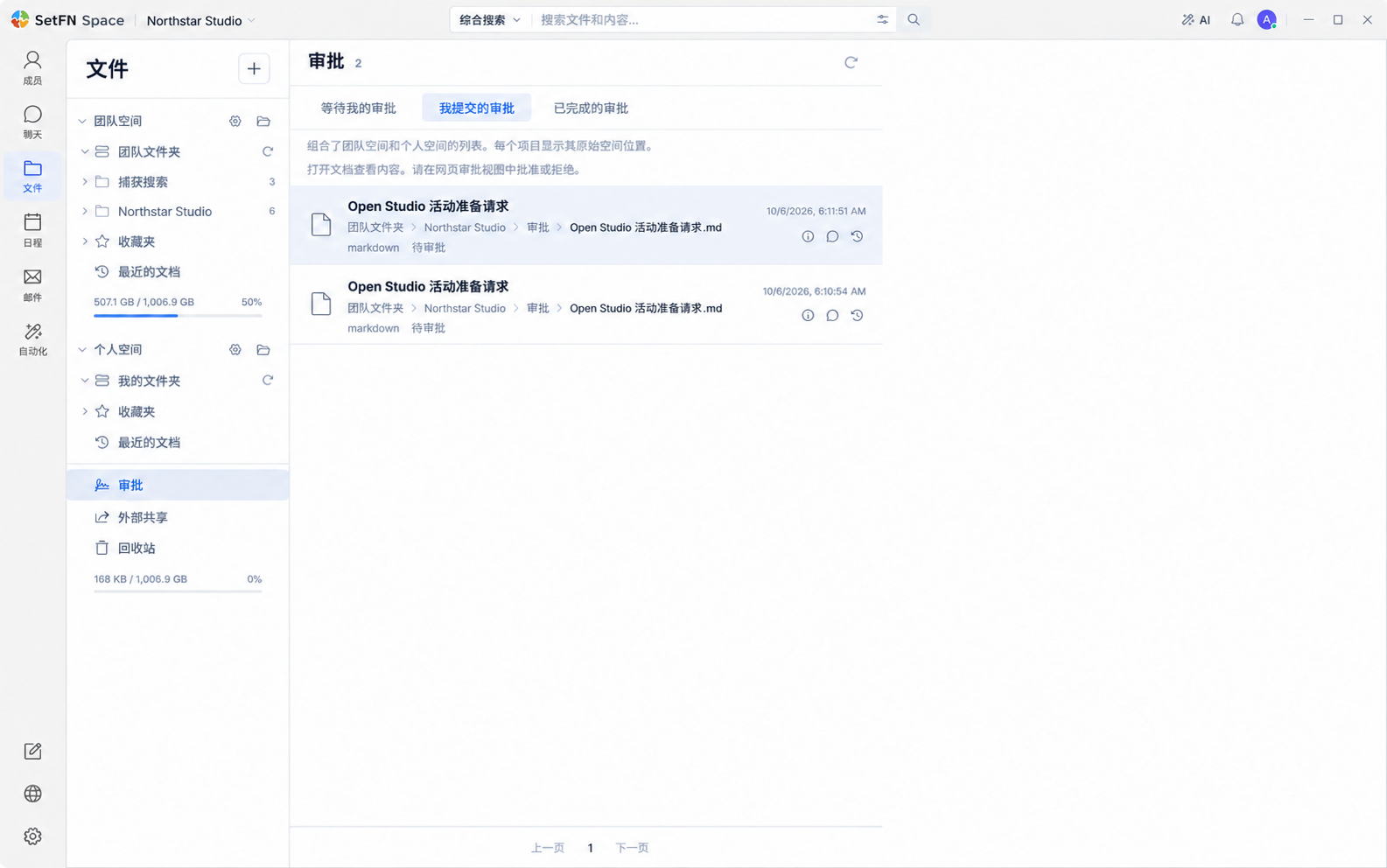This screenshot has height=868, width=1387.
Task: Refresh the 审批 list
Action: 851,62
